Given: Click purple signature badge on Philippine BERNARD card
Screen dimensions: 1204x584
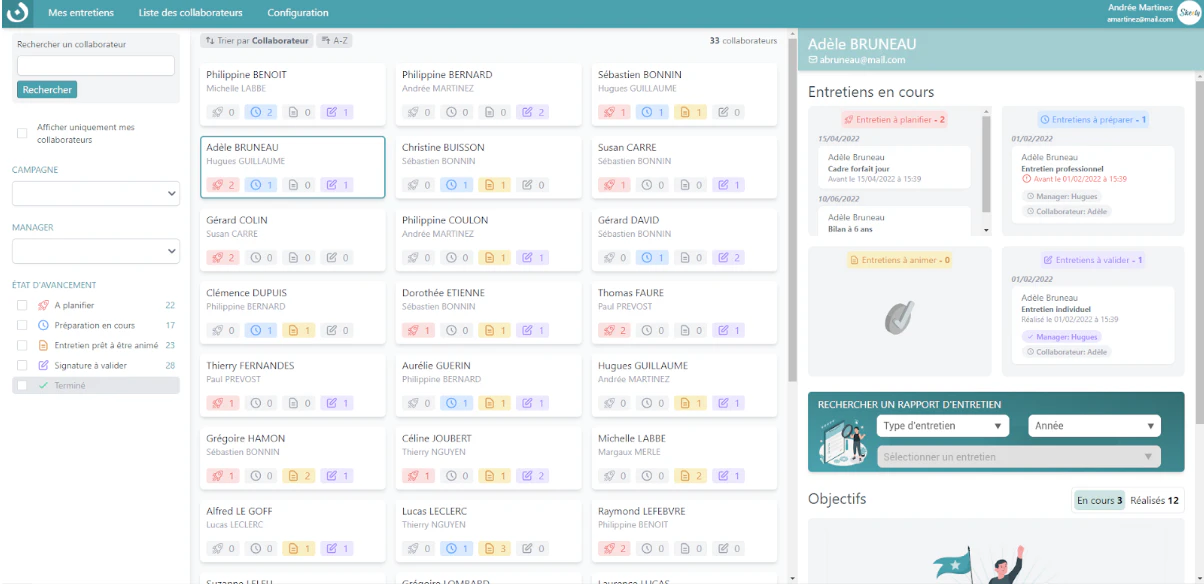Looking at the screenshot, I should tap(532, 112).
